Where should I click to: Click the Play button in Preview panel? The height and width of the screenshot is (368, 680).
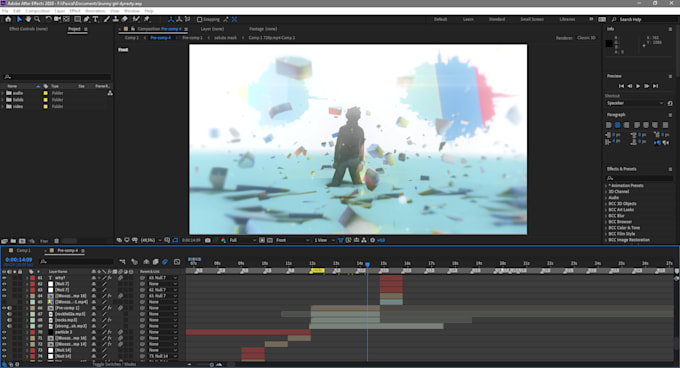point(638,86)
